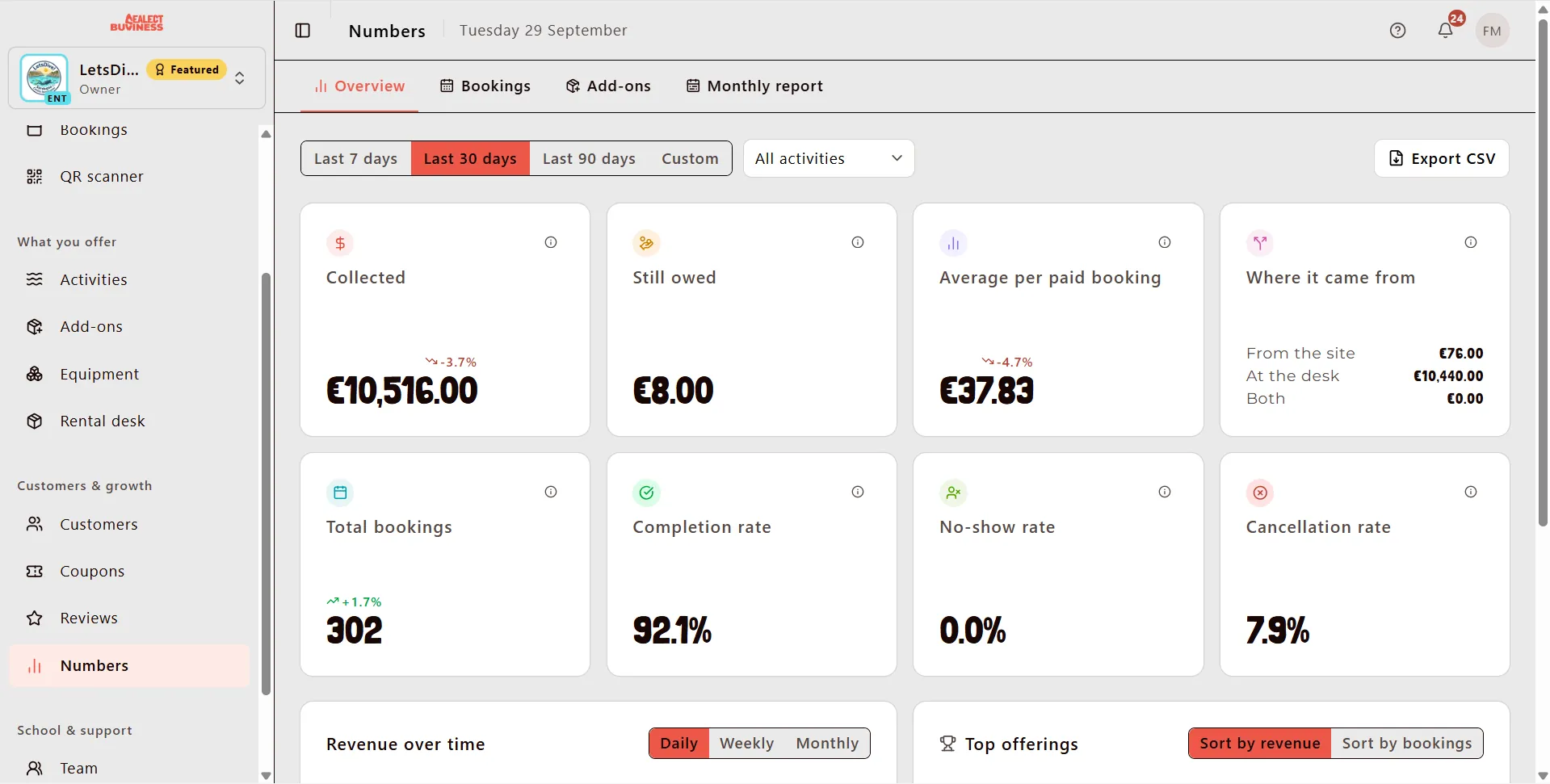Image resolution: width=1550 pixels, height=784 pixels.
Task: Show info for the Collected card
Action: 551,242
